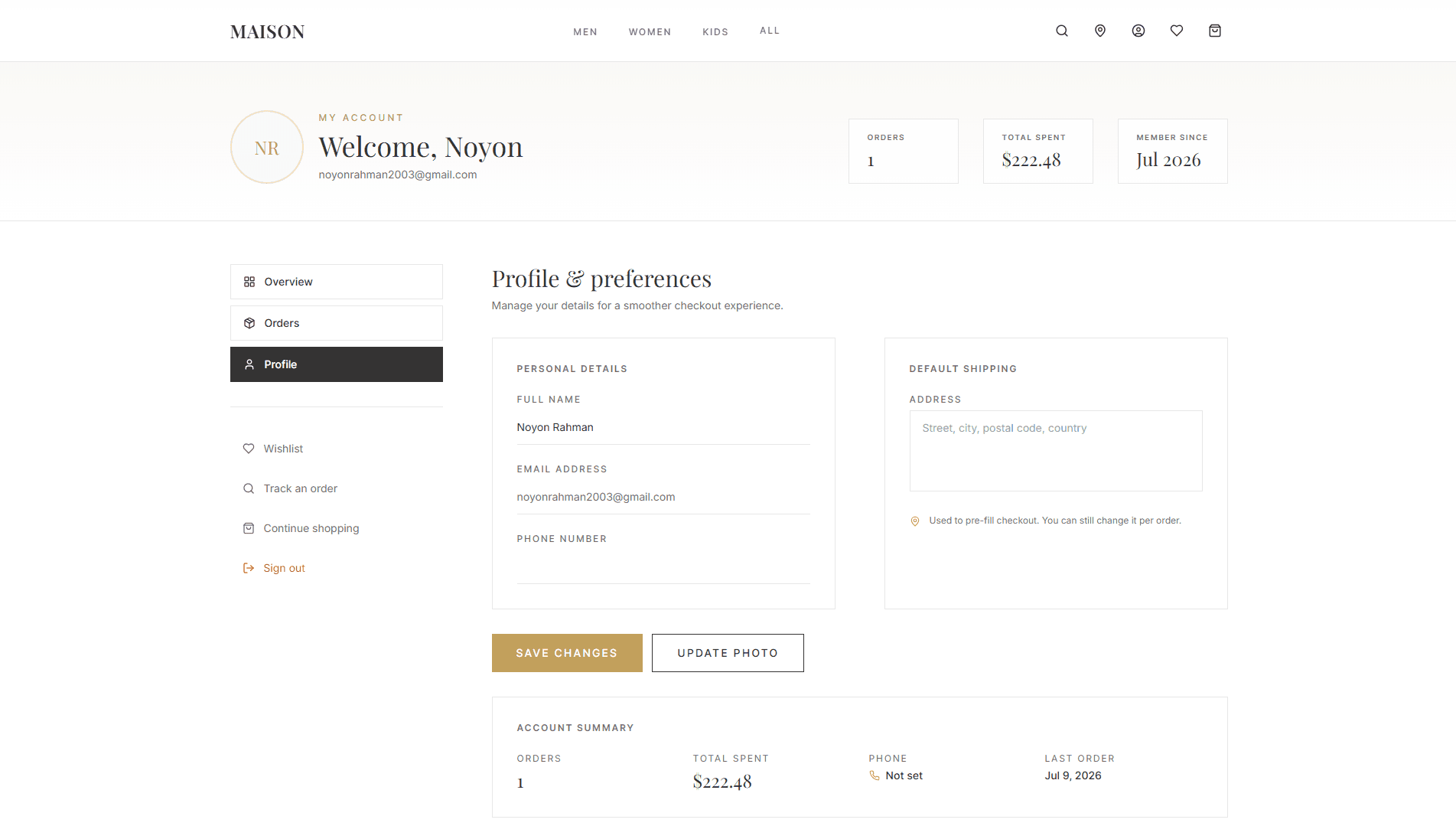
Task: Click the 'Welcome, Noyon' heading
Action: 421,147
